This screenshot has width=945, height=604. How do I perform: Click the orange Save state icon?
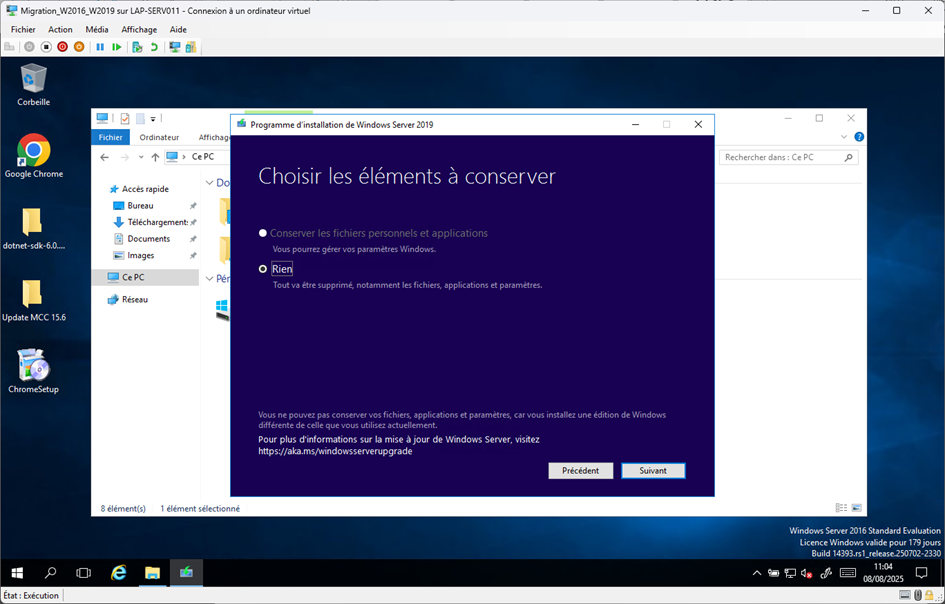(x=79, y=47)
